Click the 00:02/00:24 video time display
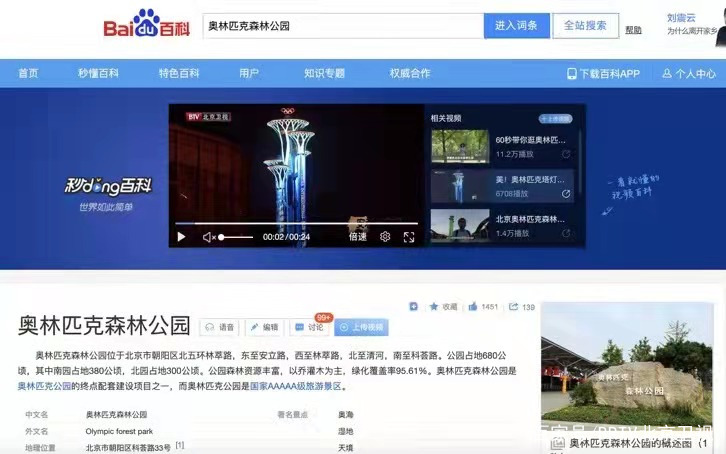726x454 pixels. click(x=286, y=237)
